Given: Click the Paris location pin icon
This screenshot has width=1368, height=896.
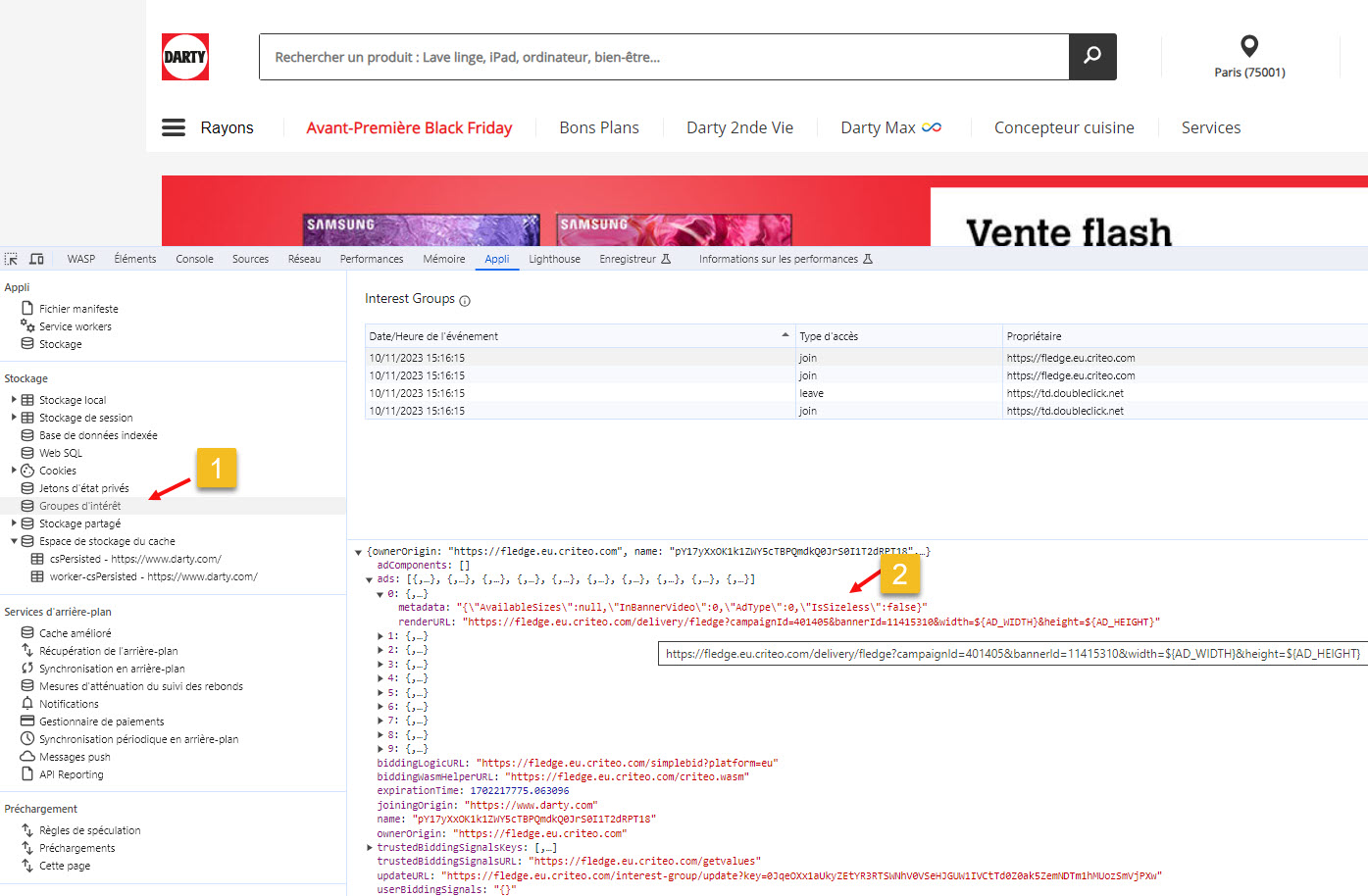Looking at the screenshot, I should click(x=1249, y=45).
